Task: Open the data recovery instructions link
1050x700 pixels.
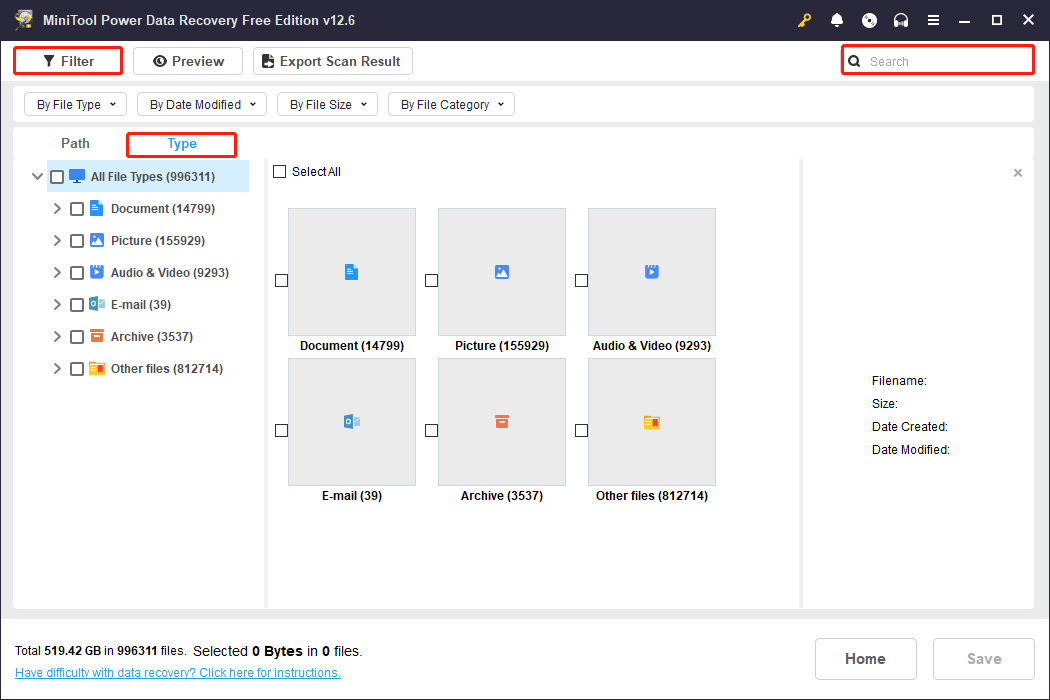Action: [x=177, y=672]
